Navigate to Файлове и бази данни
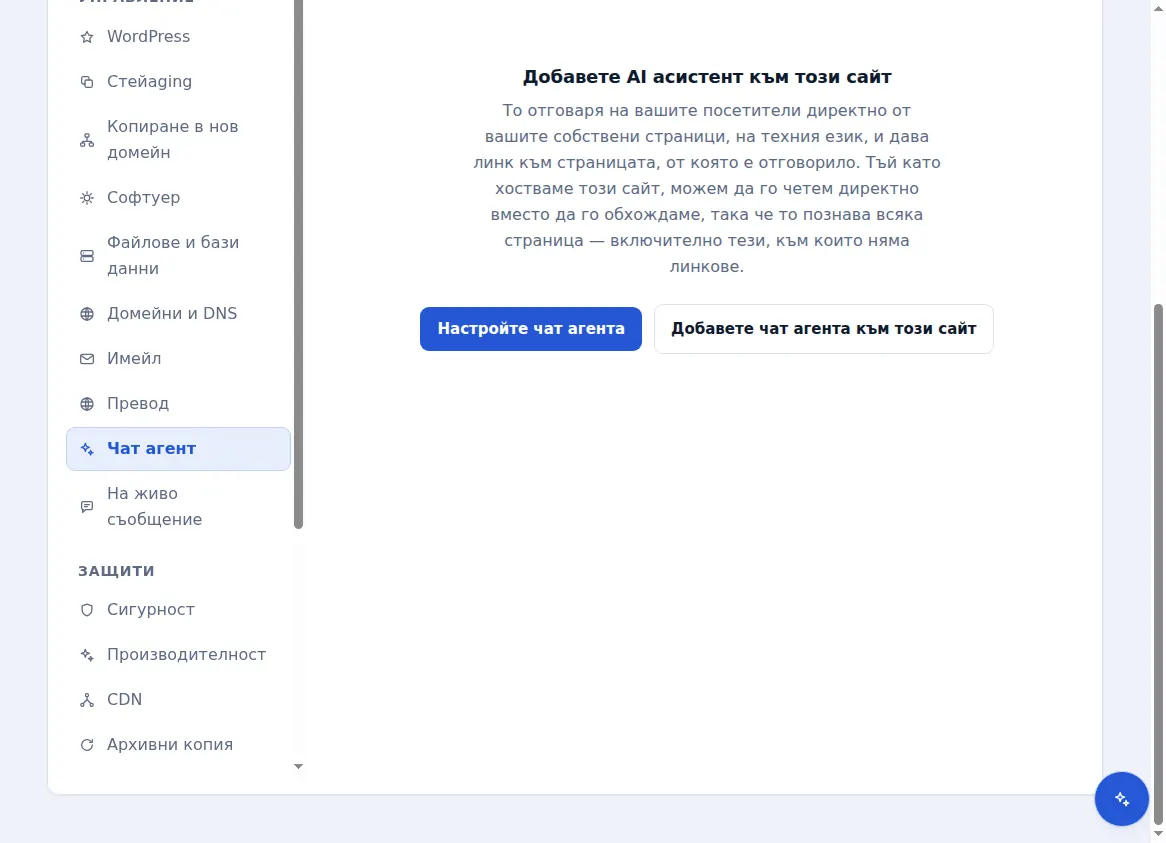 click(178, 256)
